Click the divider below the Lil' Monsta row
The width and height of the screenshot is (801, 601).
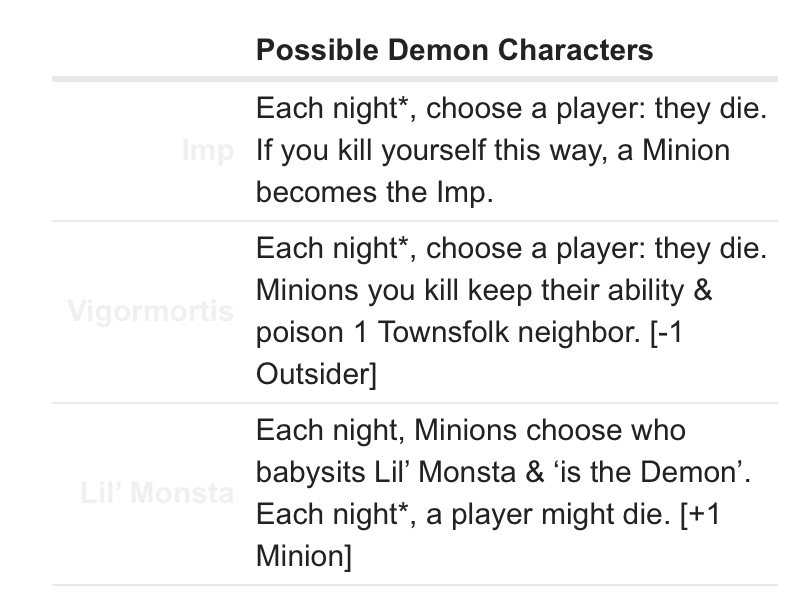tap(415, 585)
